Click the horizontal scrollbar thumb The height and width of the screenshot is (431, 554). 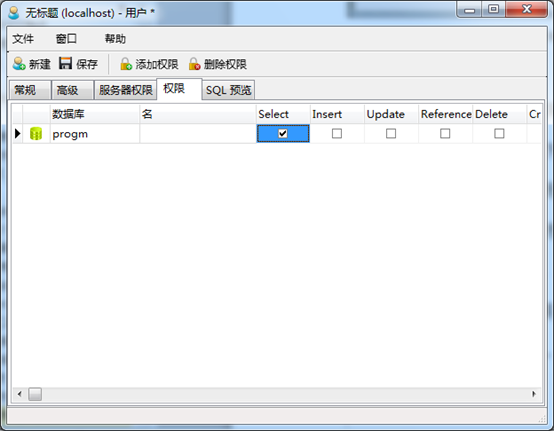click(x=35, y=394)
